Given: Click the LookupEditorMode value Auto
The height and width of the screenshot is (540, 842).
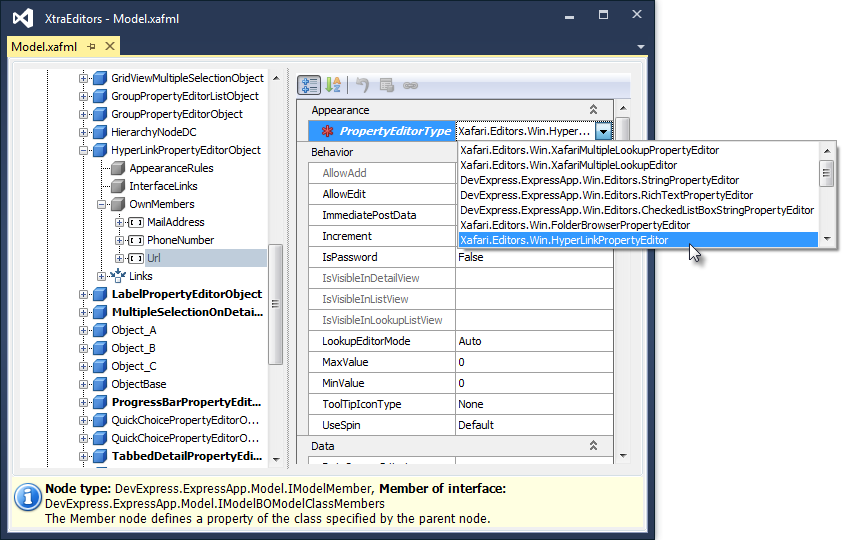Looking at the screenshot, I should click(534, 341).
